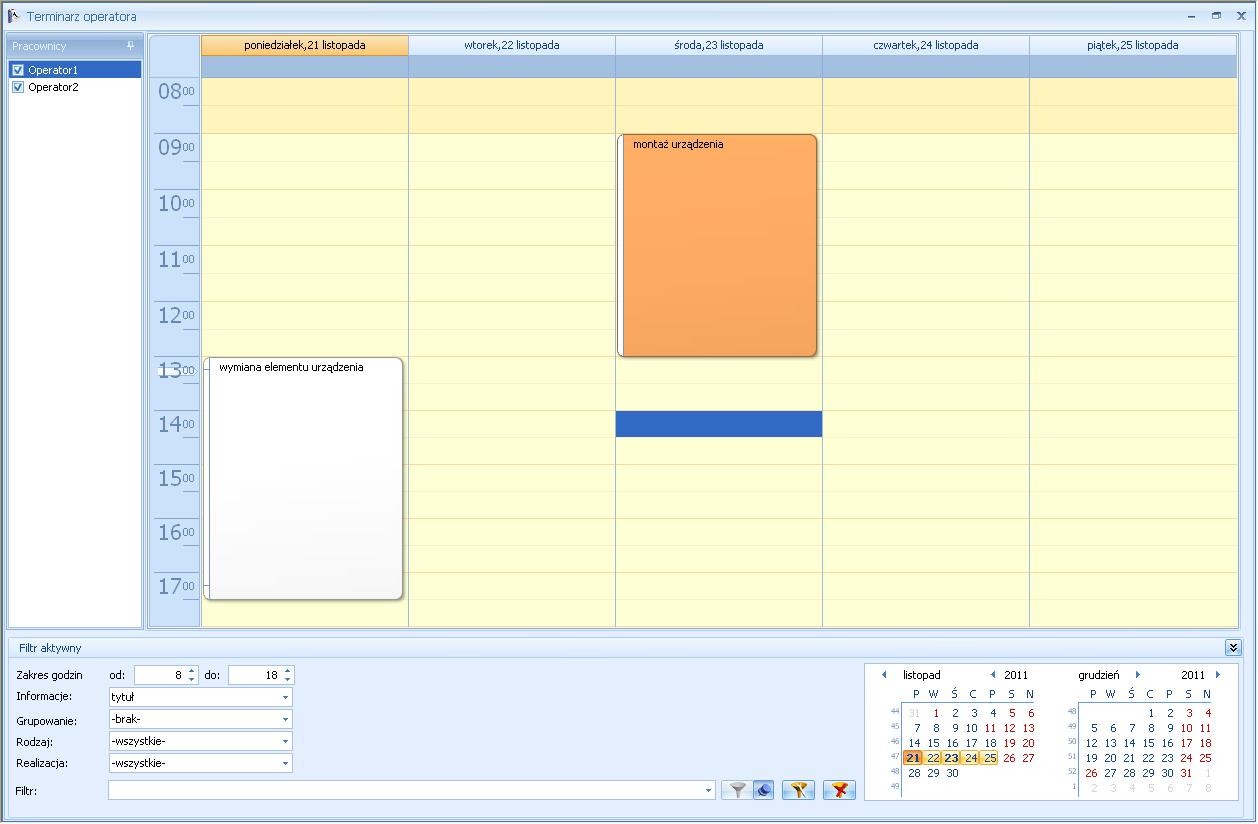Go to previous year arrow before 2011

click(993, 675)
